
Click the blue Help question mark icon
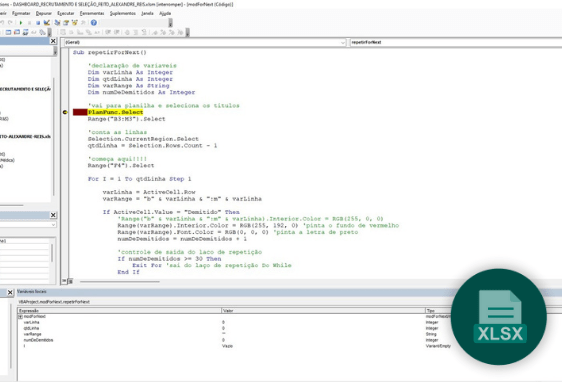click(x=94, y=23)
